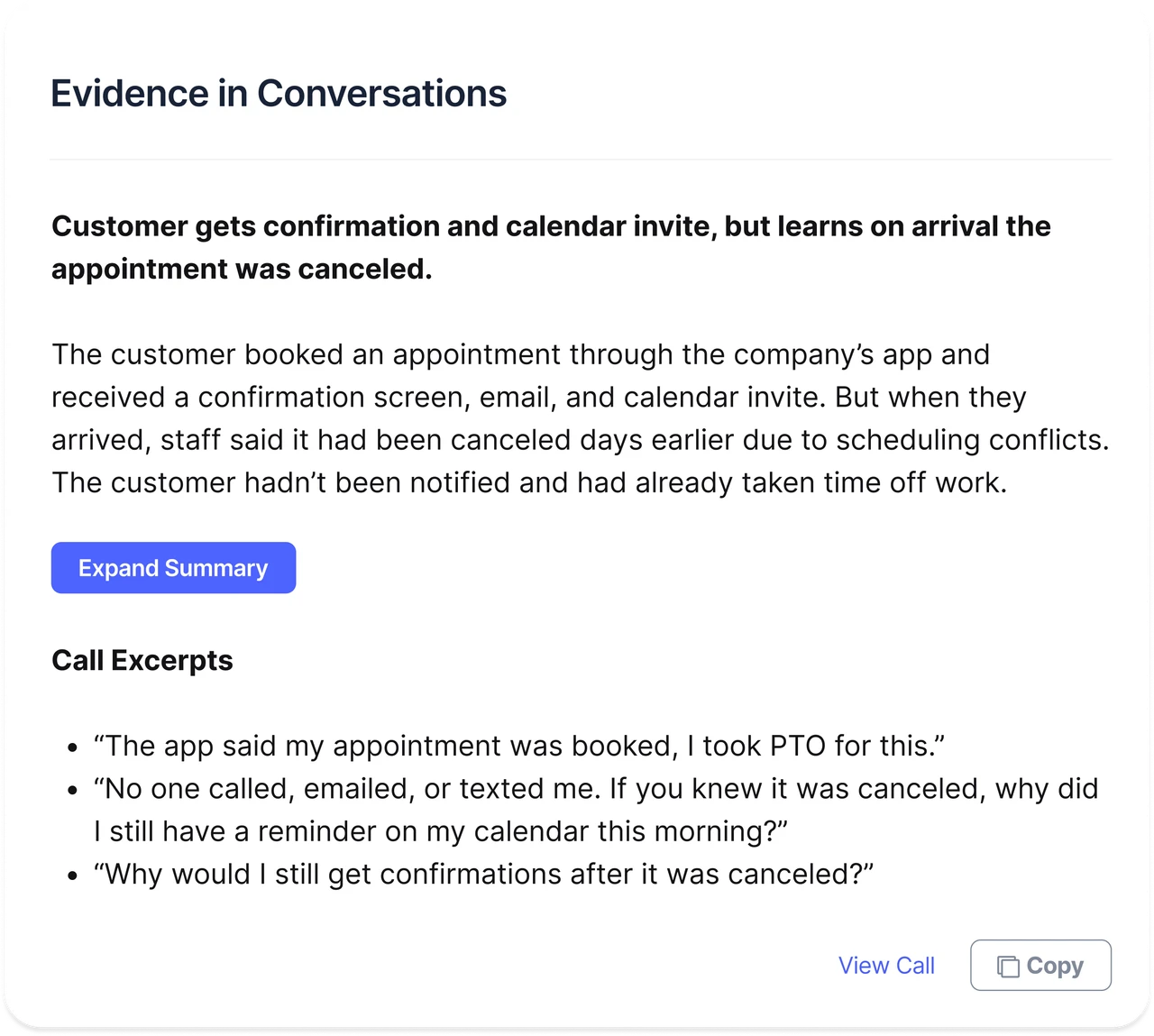The width and height of the screenshot is (1154, 1036).
Task: Click the overlapping-squares copy icon
Action: (1008, 967)
